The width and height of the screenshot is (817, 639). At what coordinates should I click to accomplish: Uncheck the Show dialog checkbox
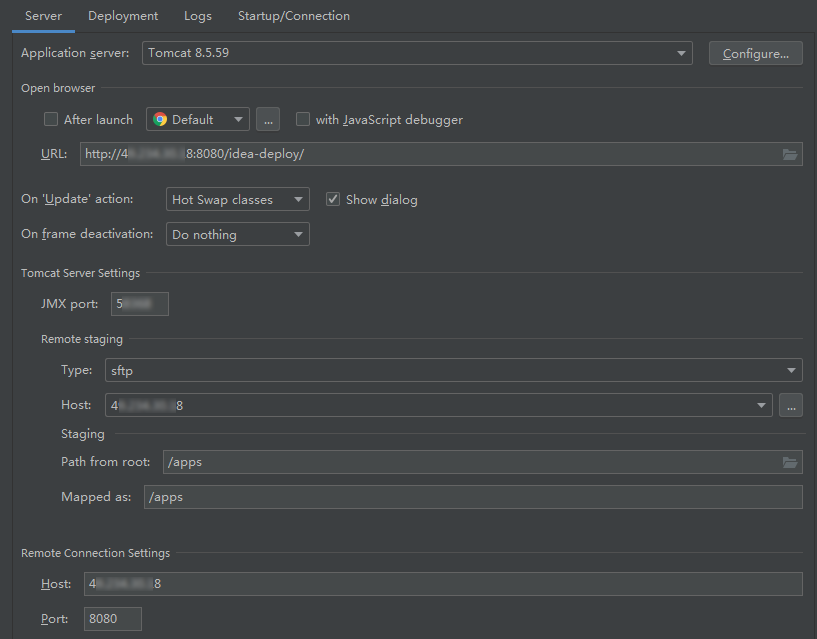click(334, 200)
